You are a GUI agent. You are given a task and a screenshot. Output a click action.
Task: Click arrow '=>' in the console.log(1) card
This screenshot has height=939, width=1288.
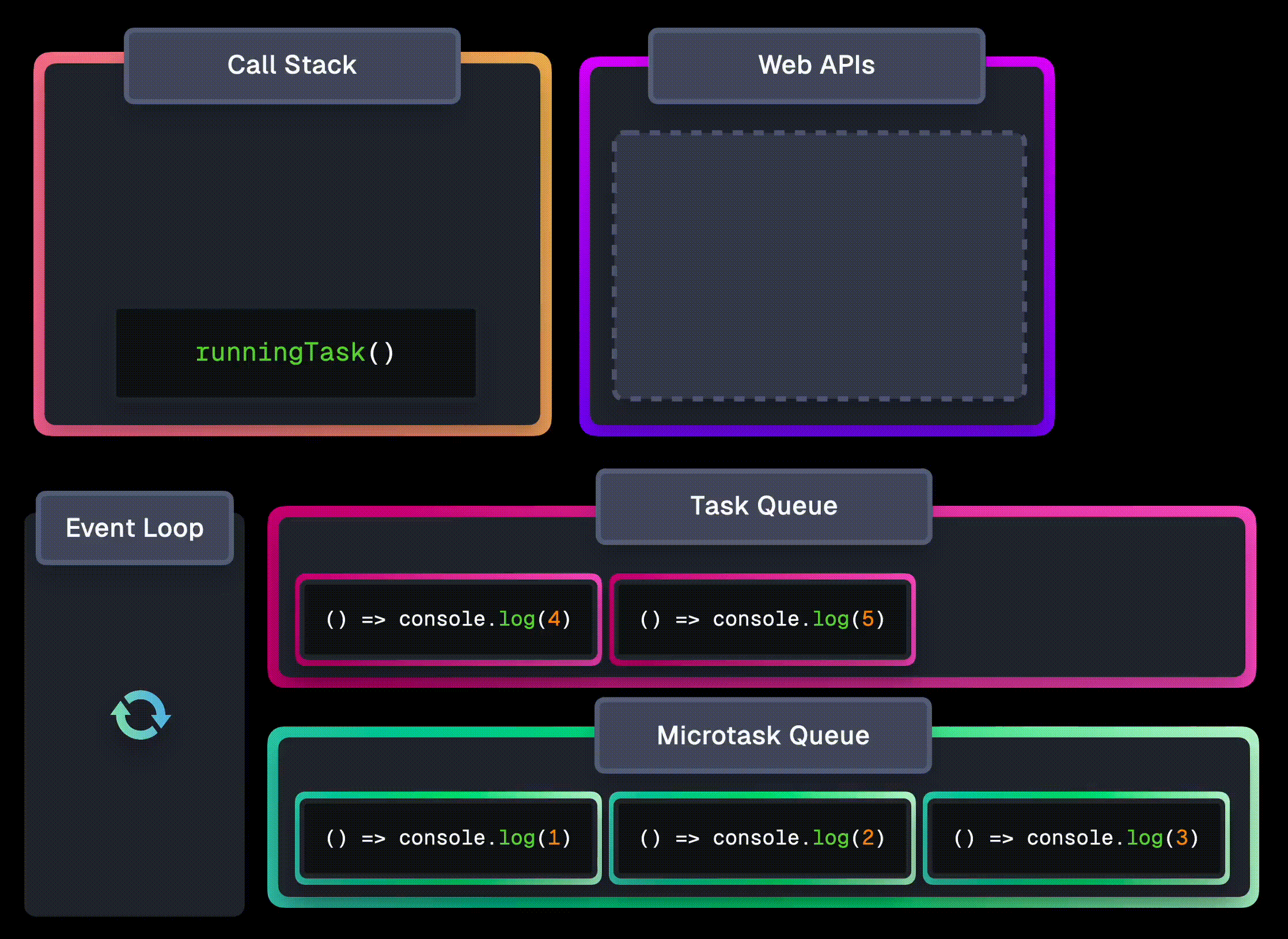pos(373,838)
